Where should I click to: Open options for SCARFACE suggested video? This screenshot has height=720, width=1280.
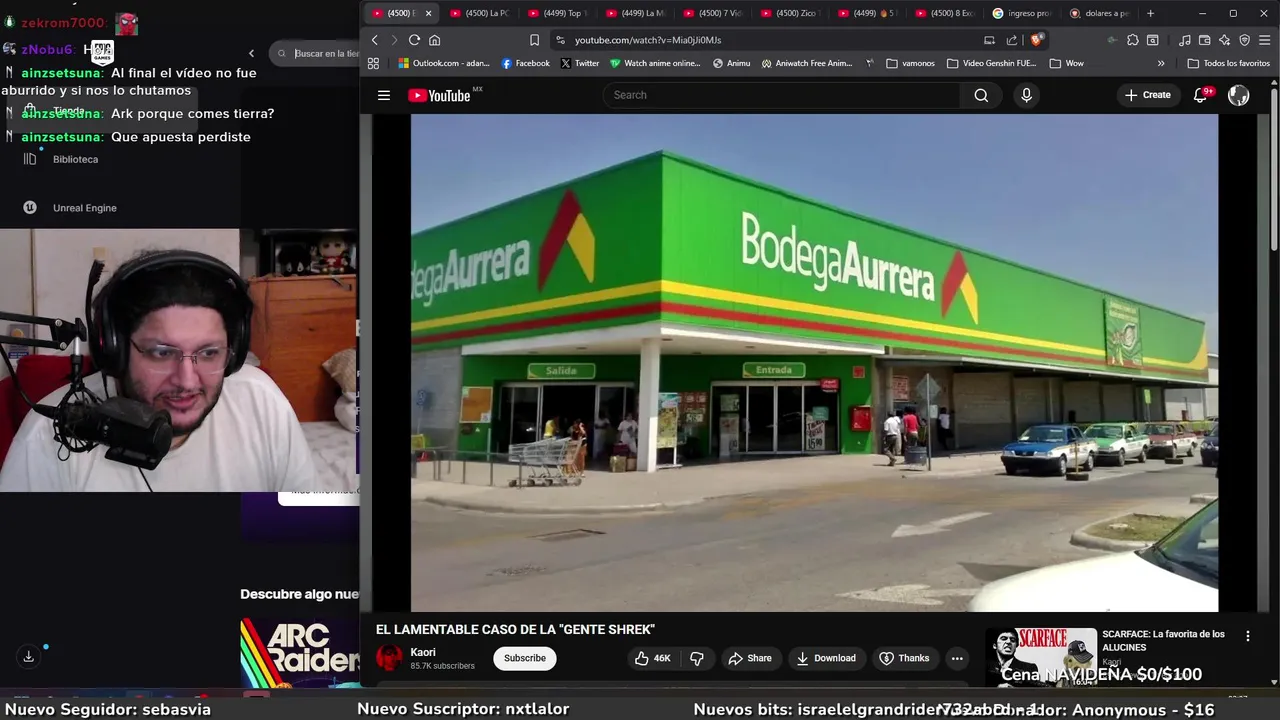click(1247, 636)
